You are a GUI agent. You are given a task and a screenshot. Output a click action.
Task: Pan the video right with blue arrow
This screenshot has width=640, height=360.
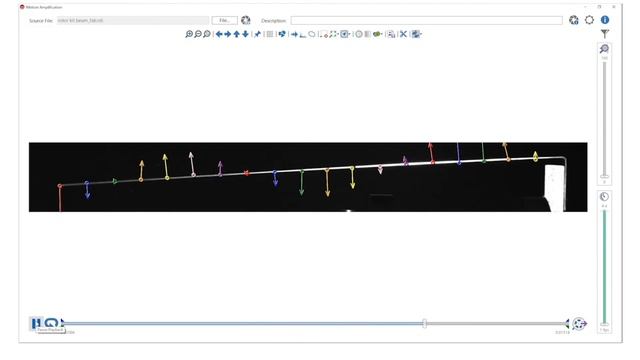228,34
